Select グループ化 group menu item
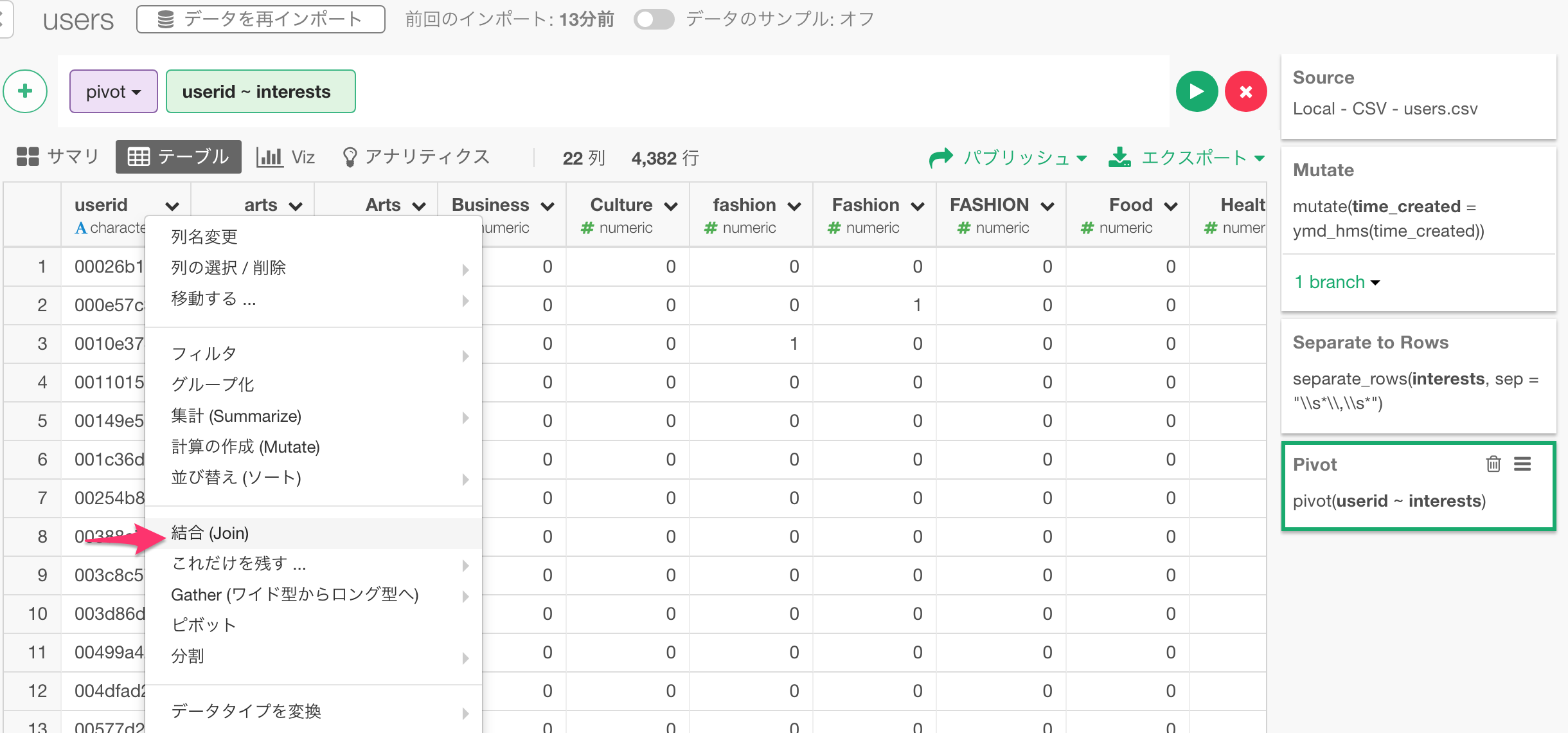This screenshot has width=1568, height=733. (314, 385)
